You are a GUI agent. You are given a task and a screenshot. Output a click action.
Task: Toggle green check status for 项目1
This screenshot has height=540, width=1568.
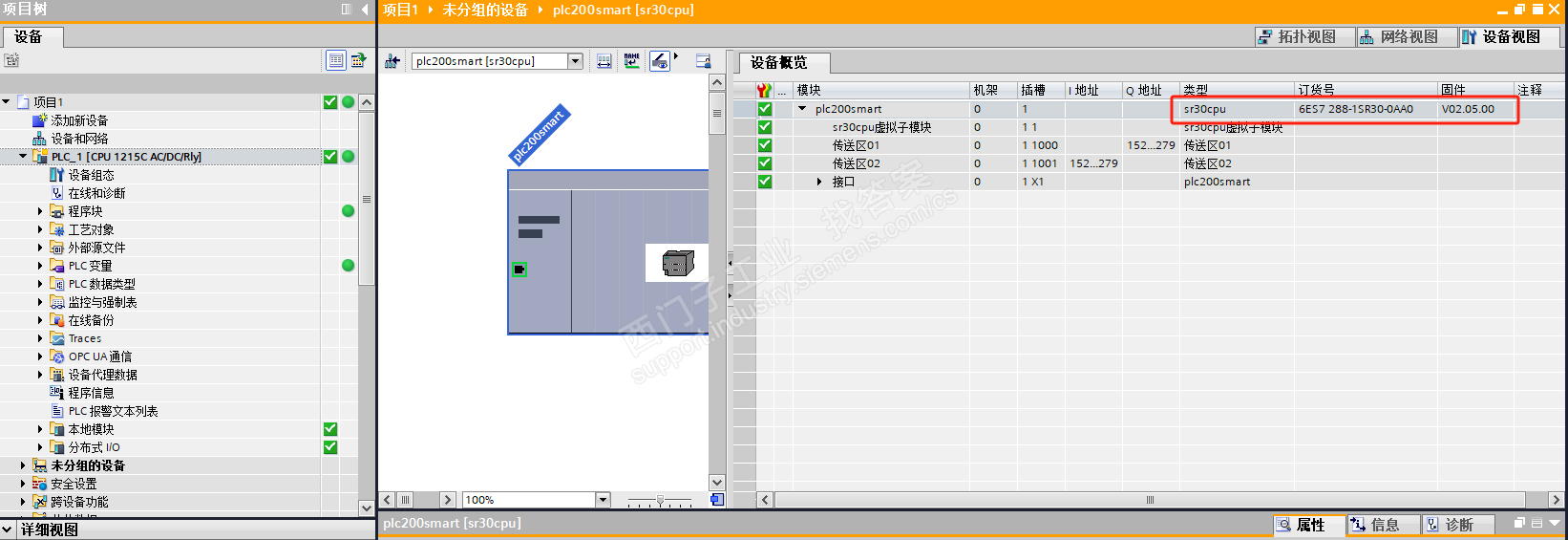click(x=330, y=102)
